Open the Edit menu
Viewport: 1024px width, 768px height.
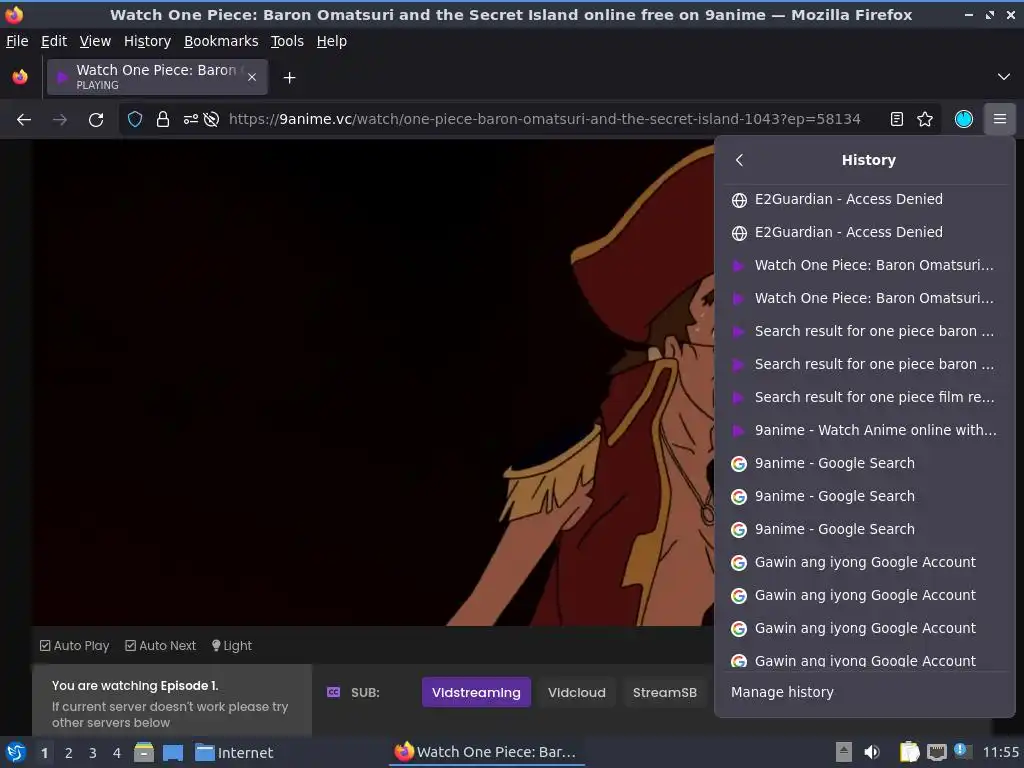click(x=54, y=41)
